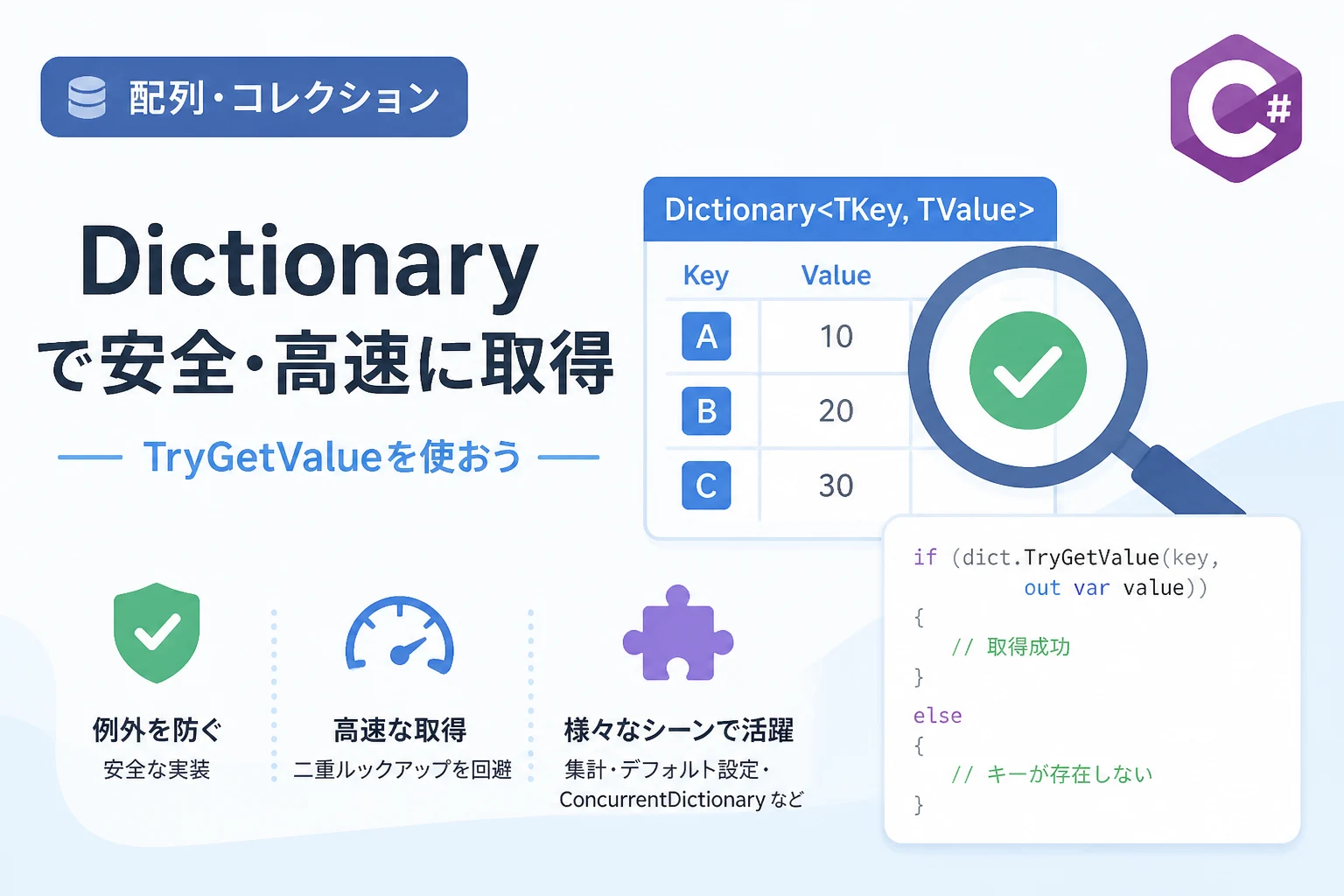Image resolution: width=1344 pixels, height=896 pixels.
Task: Click the 高速な取得 feature label
Action: 400,730
